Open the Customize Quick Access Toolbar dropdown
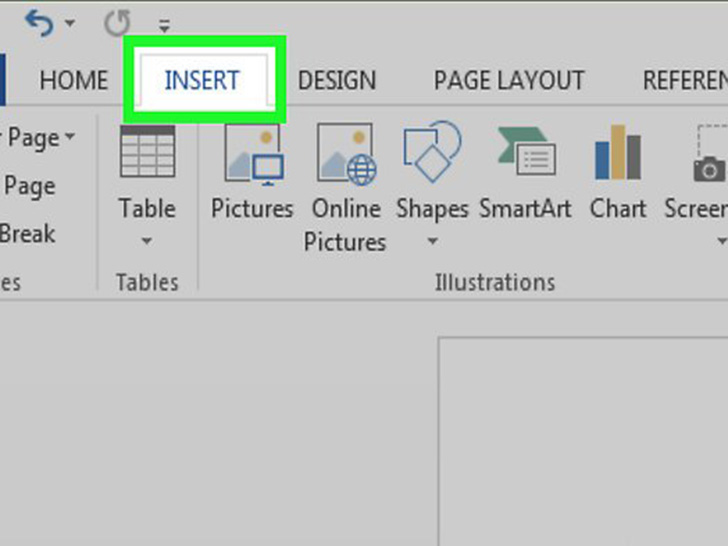Image resolution: width=728 pixels, height=546 pixels. 163,26
